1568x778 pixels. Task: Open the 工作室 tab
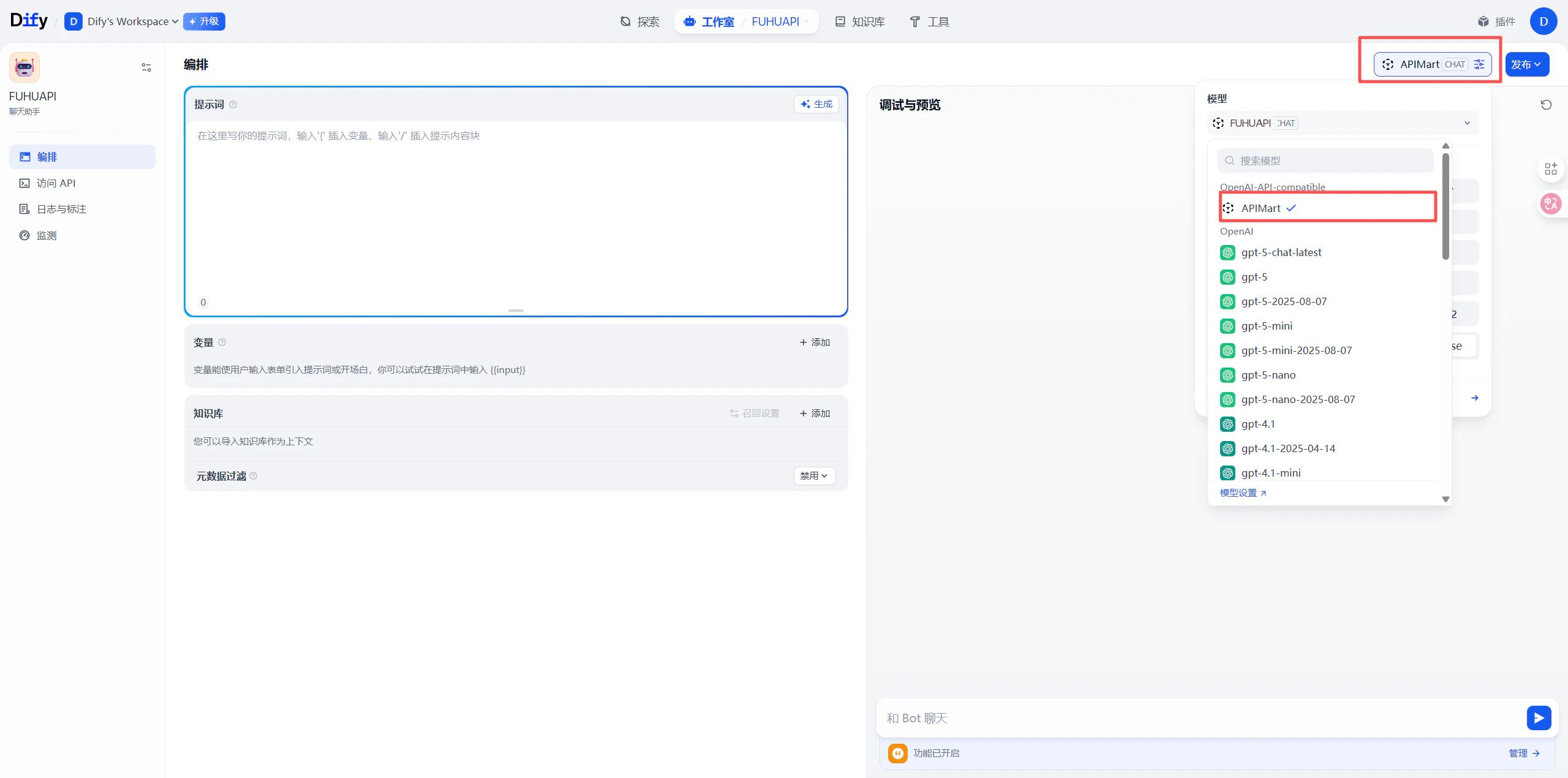pyautogui.click(x=709, y=21)
